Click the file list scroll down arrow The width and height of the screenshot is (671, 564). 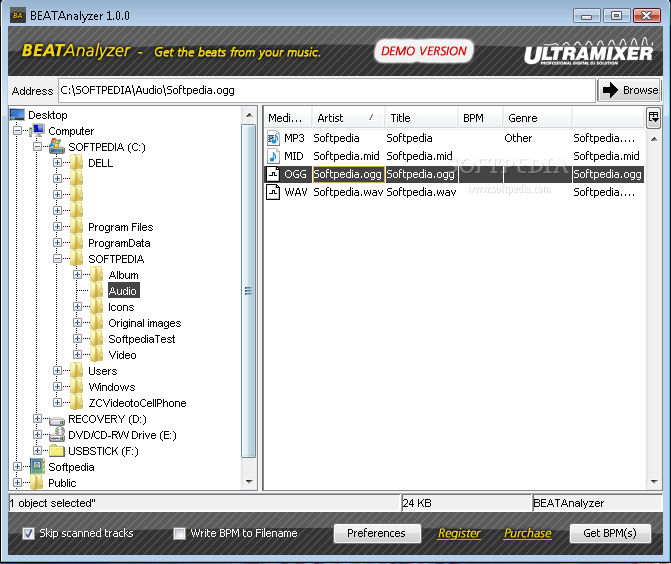tap(654, 482)
